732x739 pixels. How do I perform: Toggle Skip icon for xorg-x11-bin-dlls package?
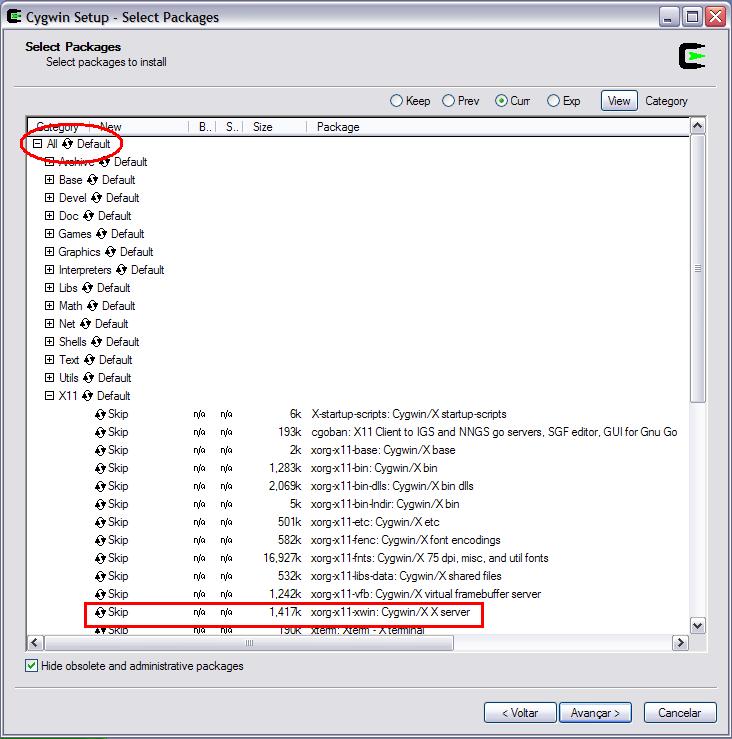(x=100, y=486)
